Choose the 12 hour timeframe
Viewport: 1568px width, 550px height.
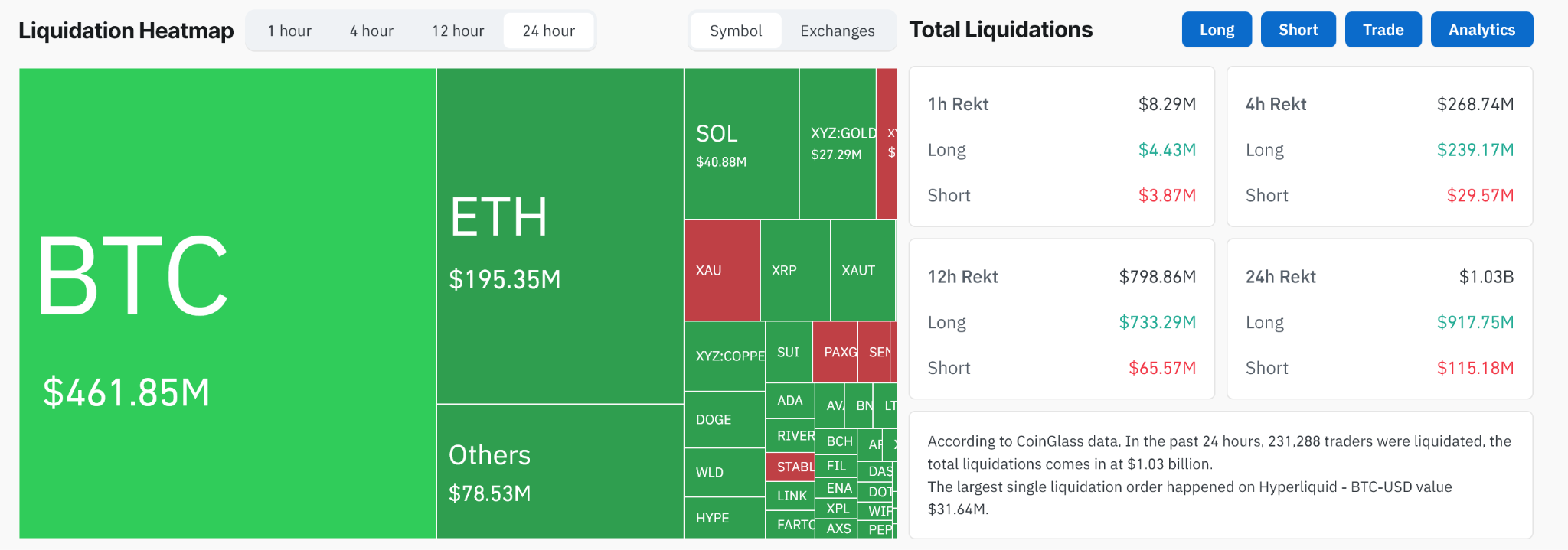[458, 31]
